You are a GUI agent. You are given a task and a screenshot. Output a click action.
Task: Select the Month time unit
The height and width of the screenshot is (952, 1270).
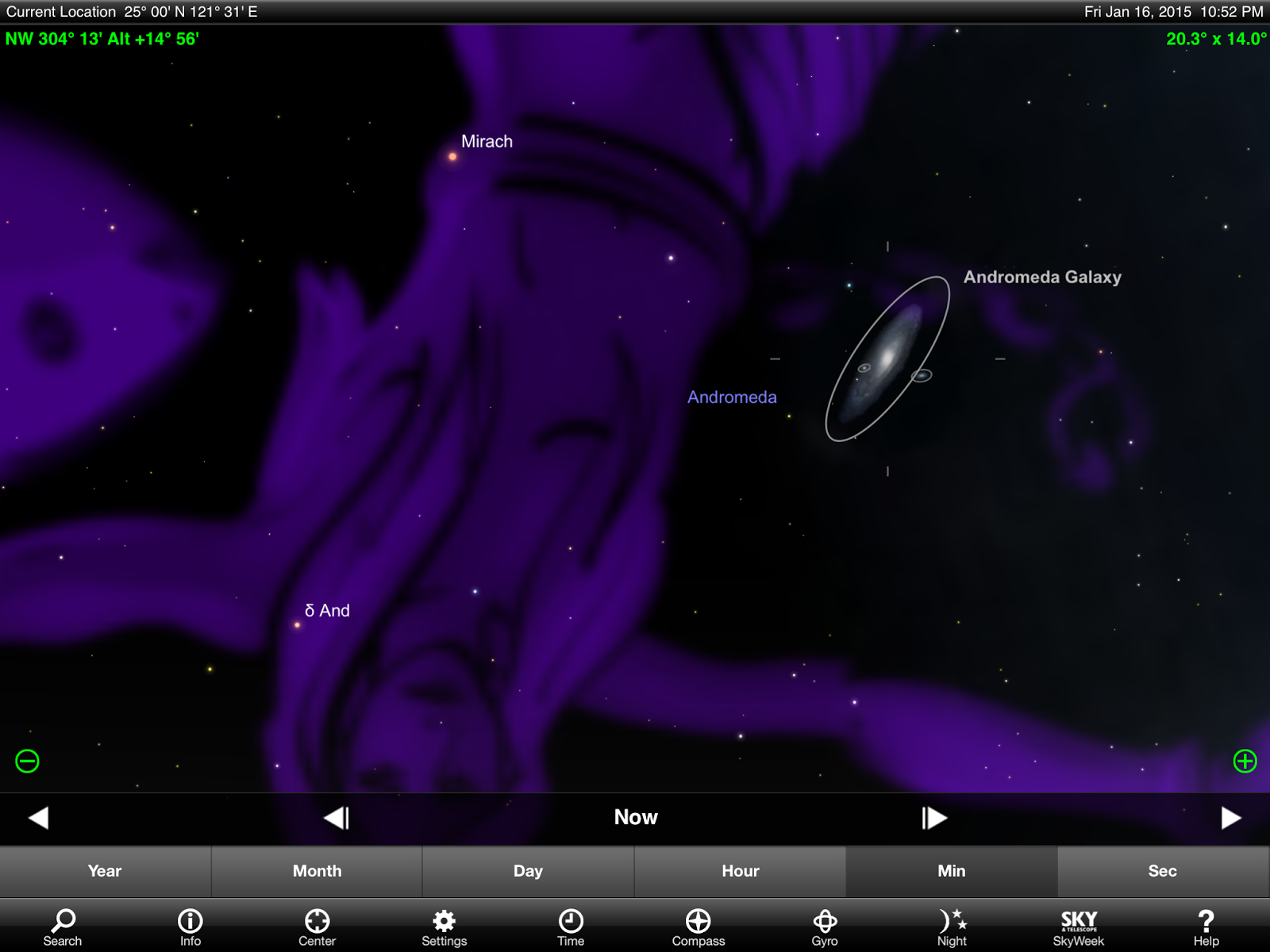point(317,871)
